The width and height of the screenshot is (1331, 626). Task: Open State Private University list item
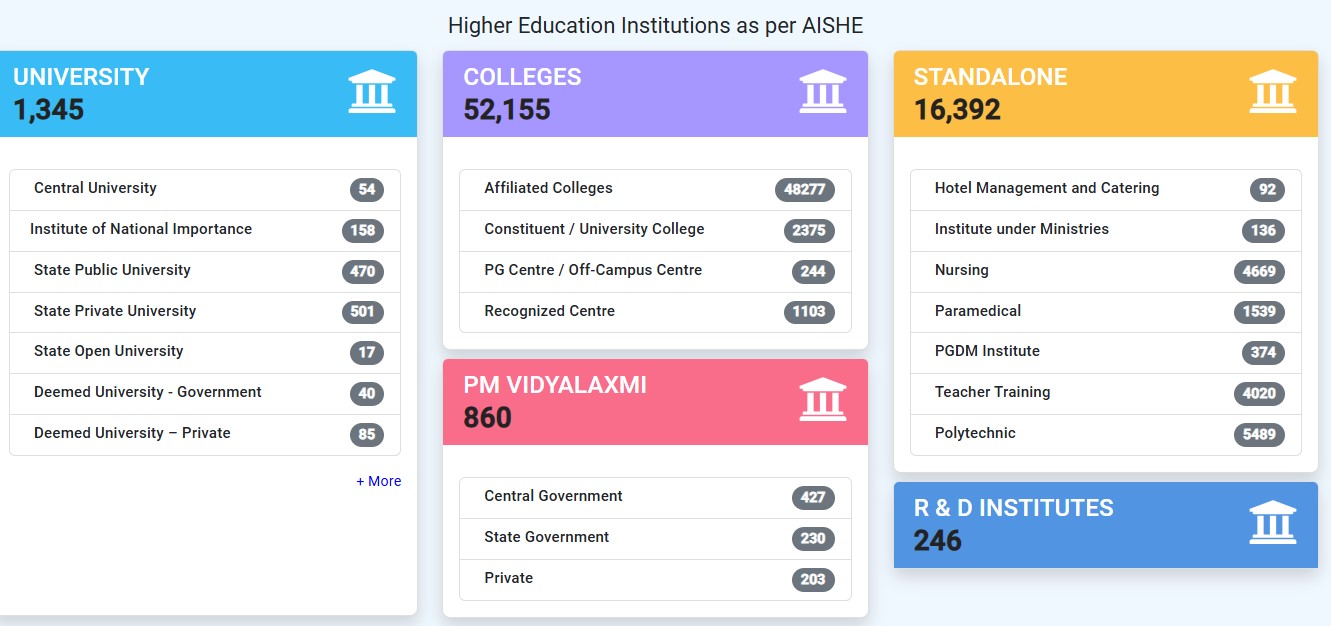click(x=205, y=313)
